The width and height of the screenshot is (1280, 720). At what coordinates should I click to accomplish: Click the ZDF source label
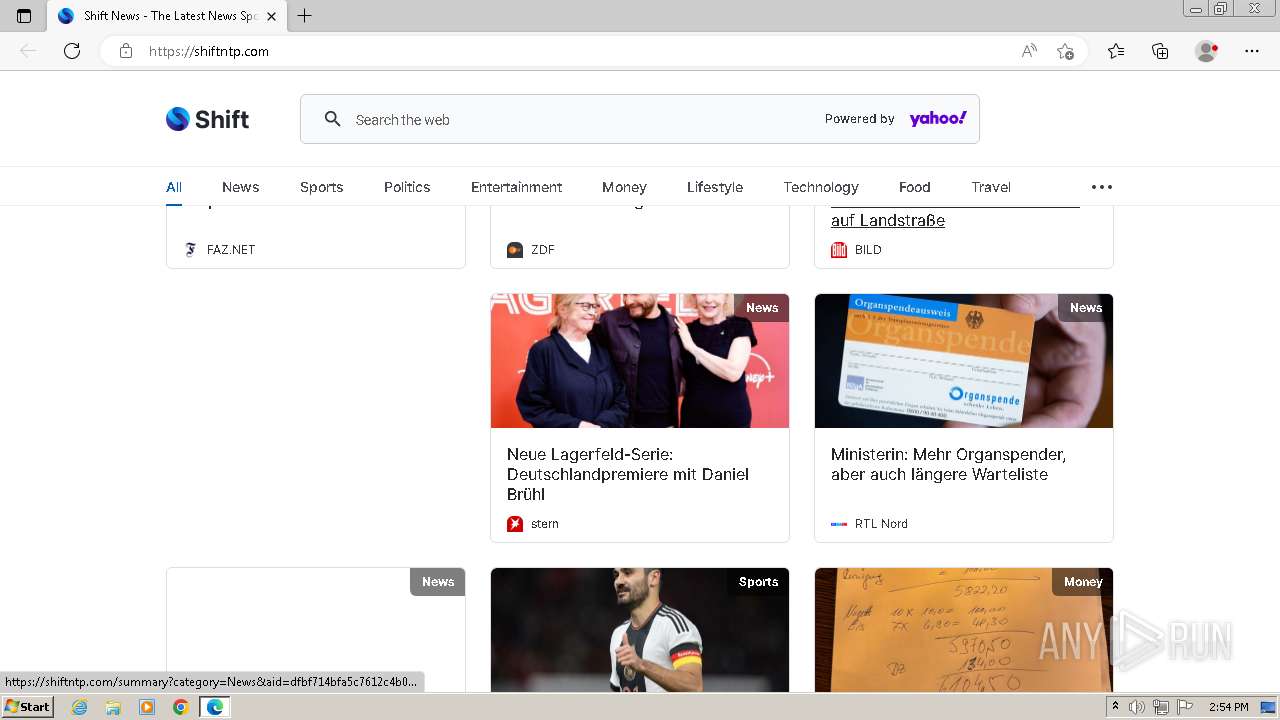point(543,250)
